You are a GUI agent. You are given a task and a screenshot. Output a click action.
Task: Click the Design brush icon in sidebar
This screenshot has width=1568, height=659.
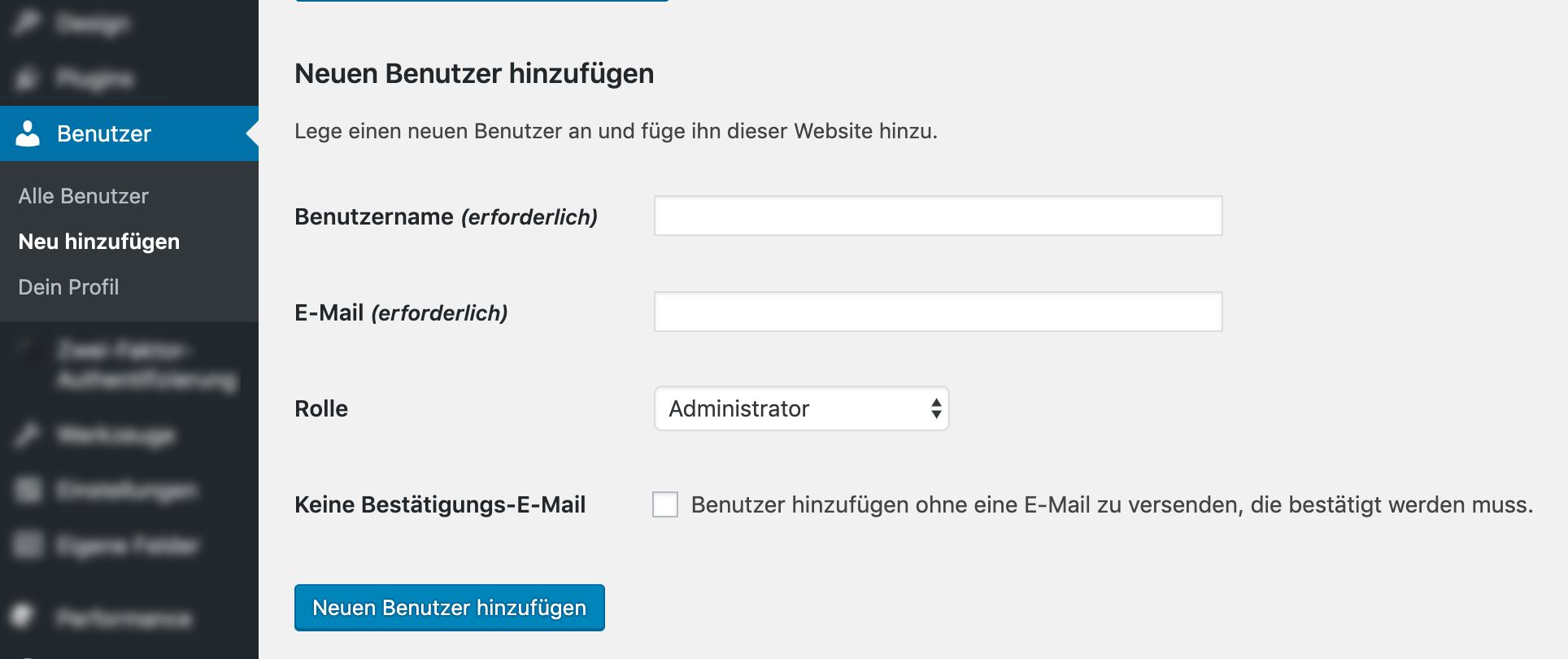[28, 24]
